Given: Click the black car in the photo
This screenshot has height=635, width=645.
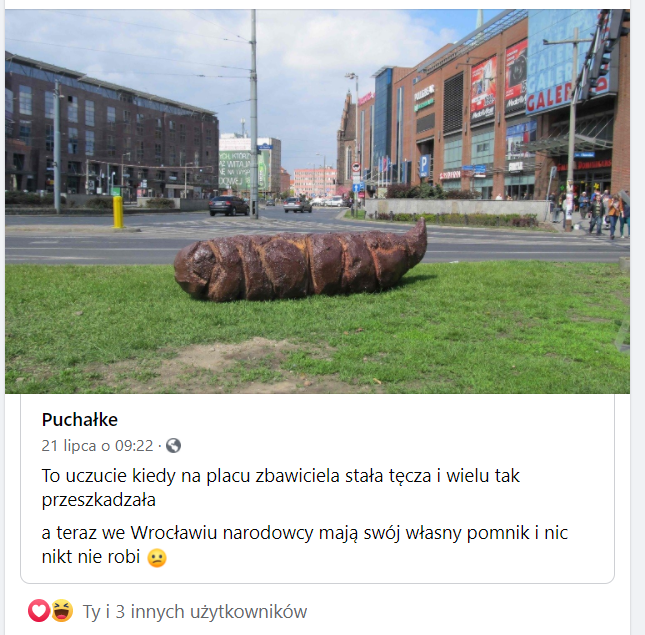Looking at the screenshot, I should coord(229,206).
